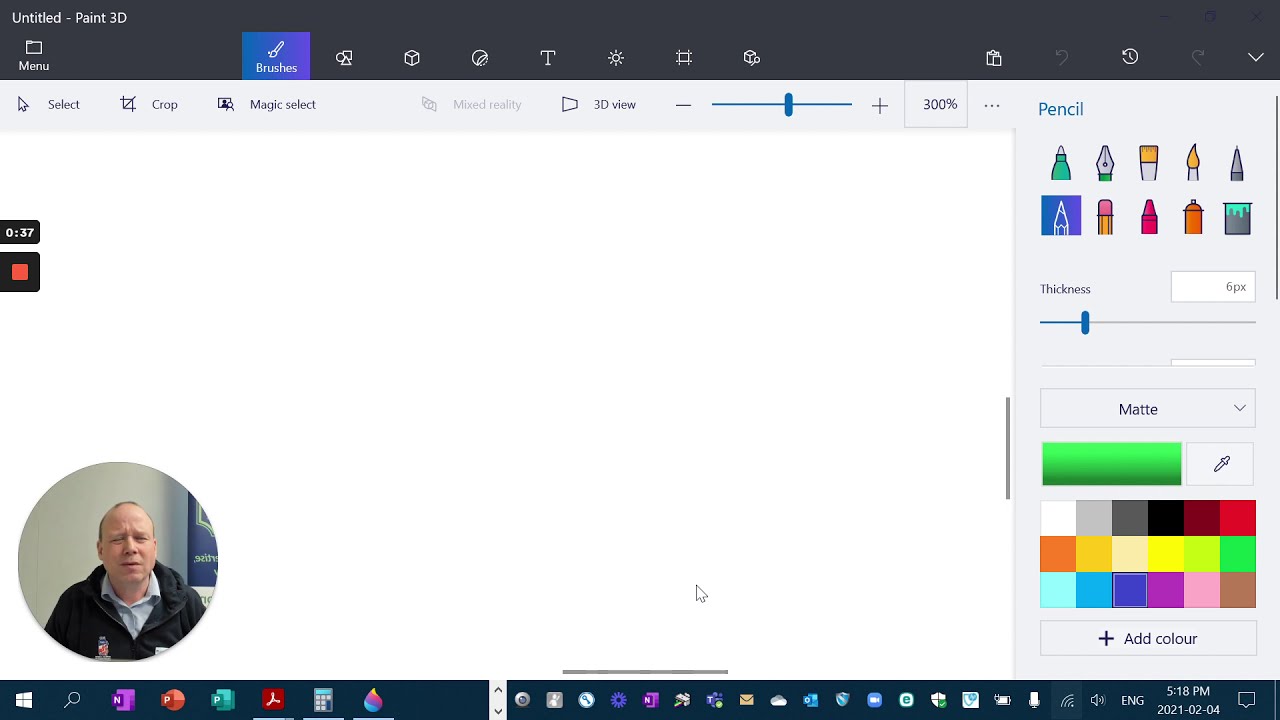Open the 2D shapes tab

pos(344,58)
